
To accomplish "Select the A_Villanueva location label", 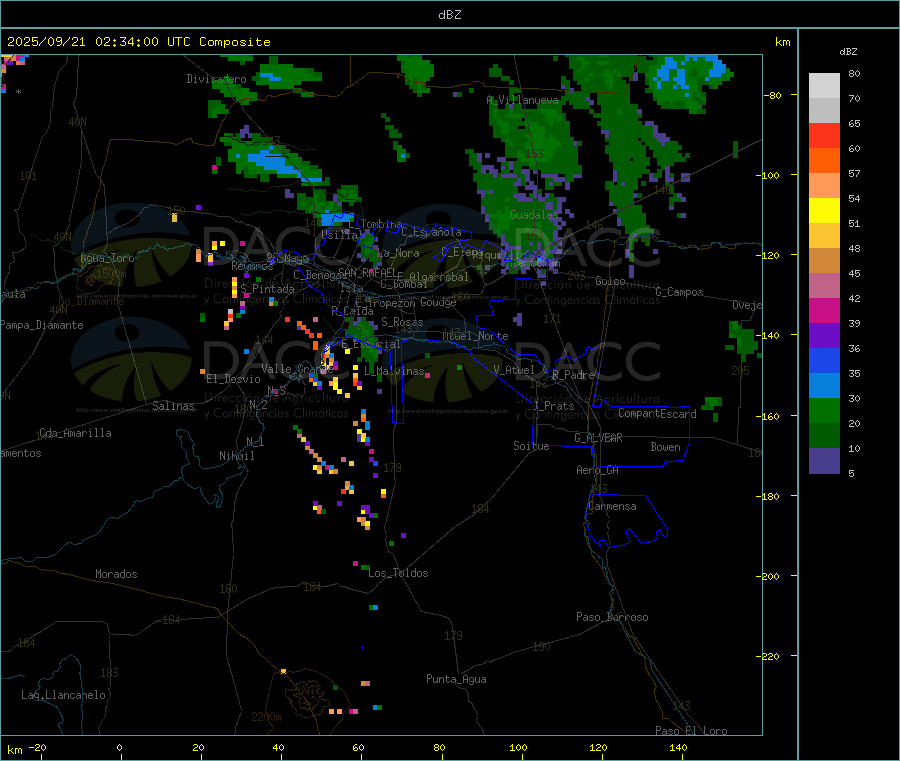I will point(522,100).
